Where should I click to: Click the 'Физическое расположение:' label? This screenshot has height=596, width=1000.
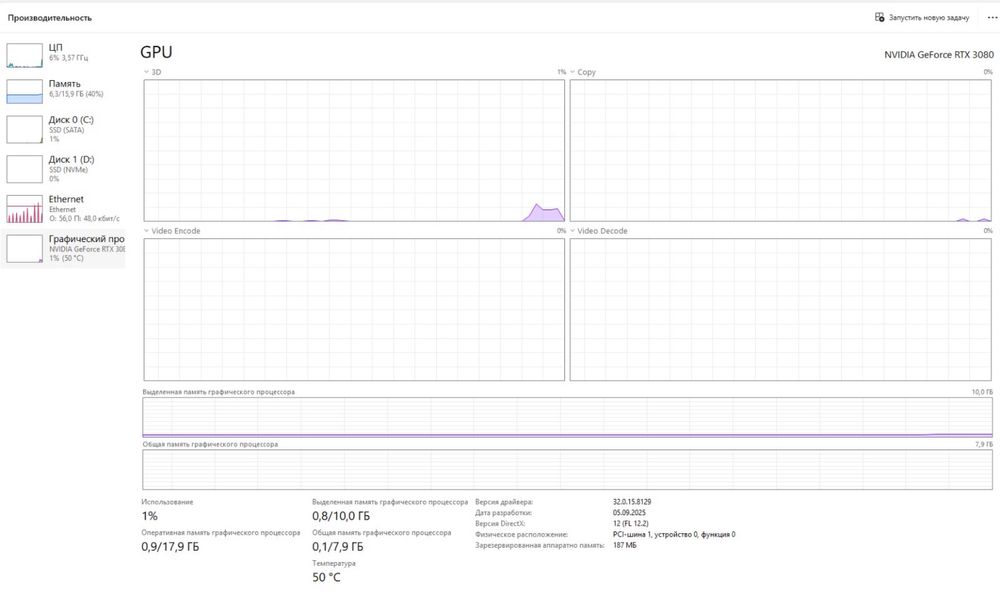(521, 534)
